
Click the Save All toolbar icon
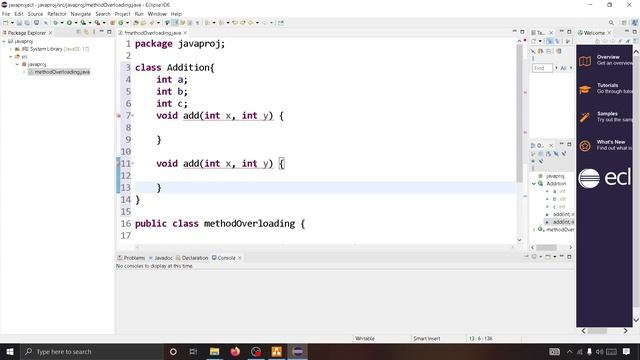(x=27, y=23)
